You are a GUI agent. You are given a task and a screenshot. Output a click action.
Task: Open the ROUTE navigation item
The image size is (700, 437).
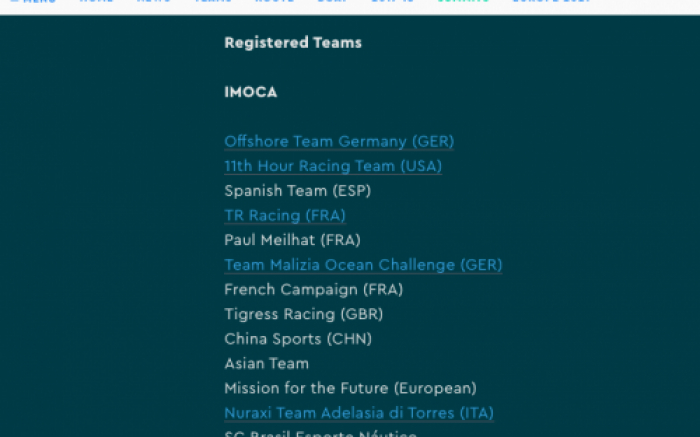(x=274, y=1)
